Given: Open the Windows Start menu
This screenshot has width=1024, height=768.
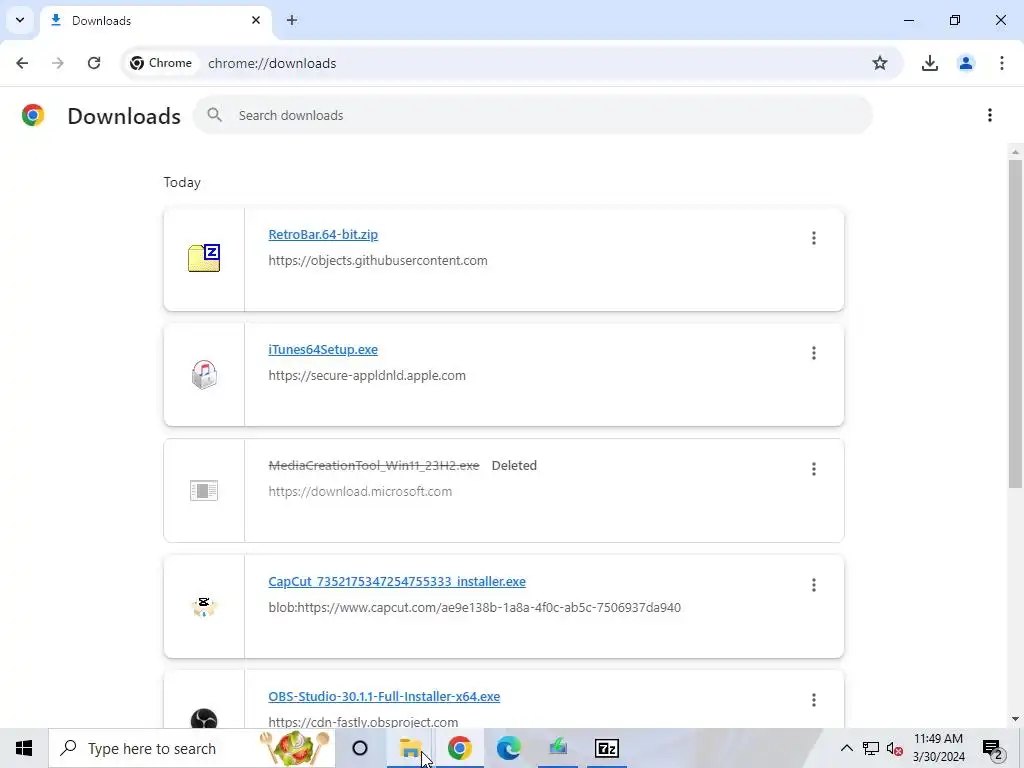Looking at the screenshot, I should click(x=24, y=748).
